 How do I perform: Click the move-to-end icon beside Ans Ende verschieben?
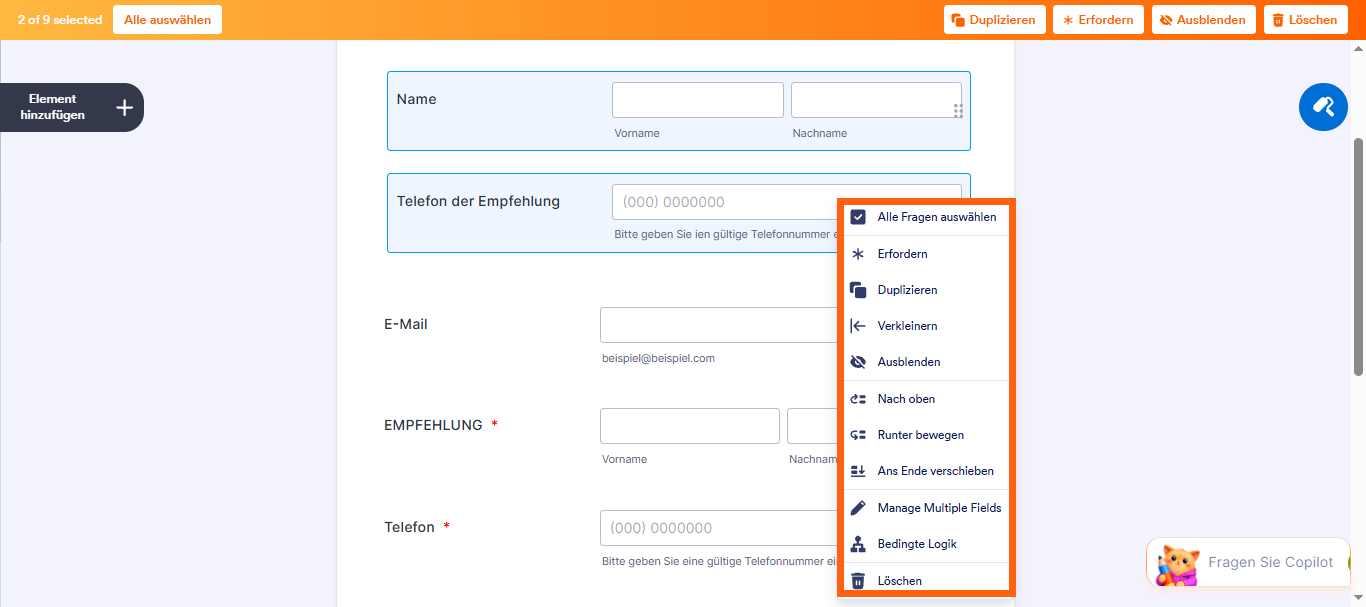[x=857, y=471]
